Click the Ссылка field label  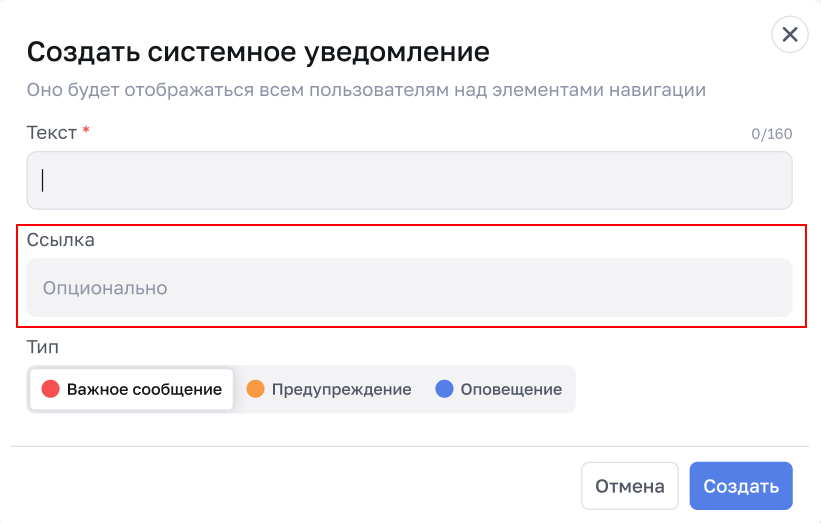62,240
